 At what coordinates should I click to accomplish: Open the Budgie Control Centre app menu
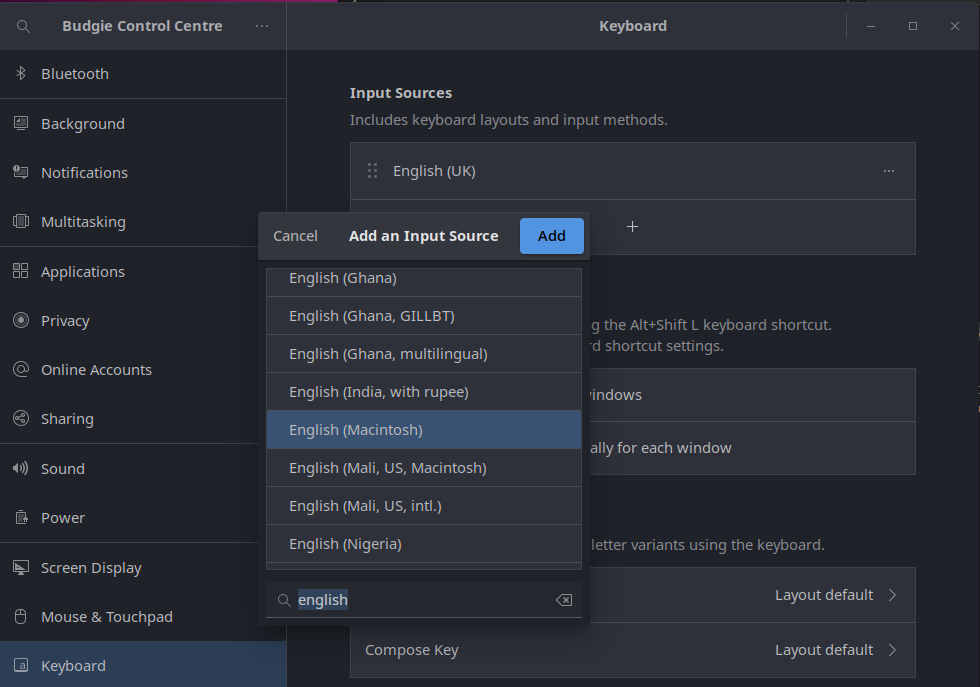tap(262, 25)
